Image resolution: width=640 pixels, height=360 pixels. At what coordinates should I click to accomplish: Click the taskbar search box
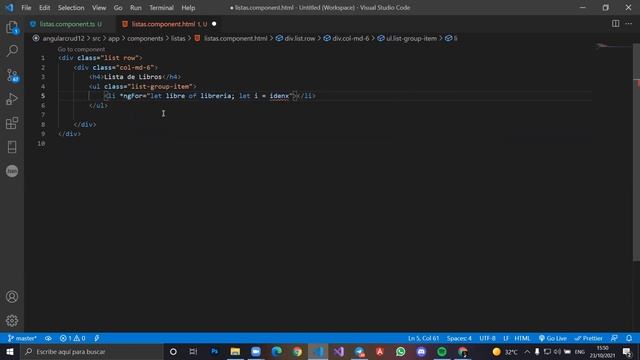click(x=92, y=351)
